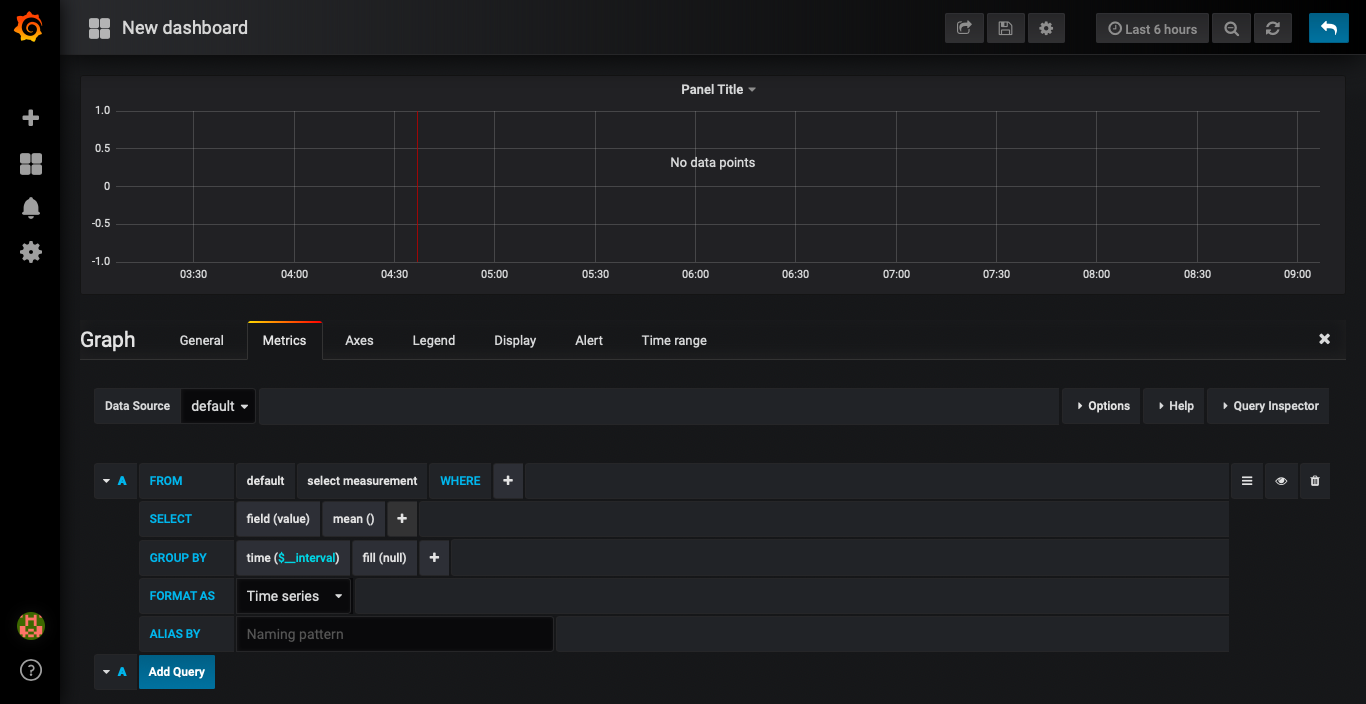Go back to dashboard with arrow button
Screen dimensions: 1366x704
click(x=1329, y=28)
